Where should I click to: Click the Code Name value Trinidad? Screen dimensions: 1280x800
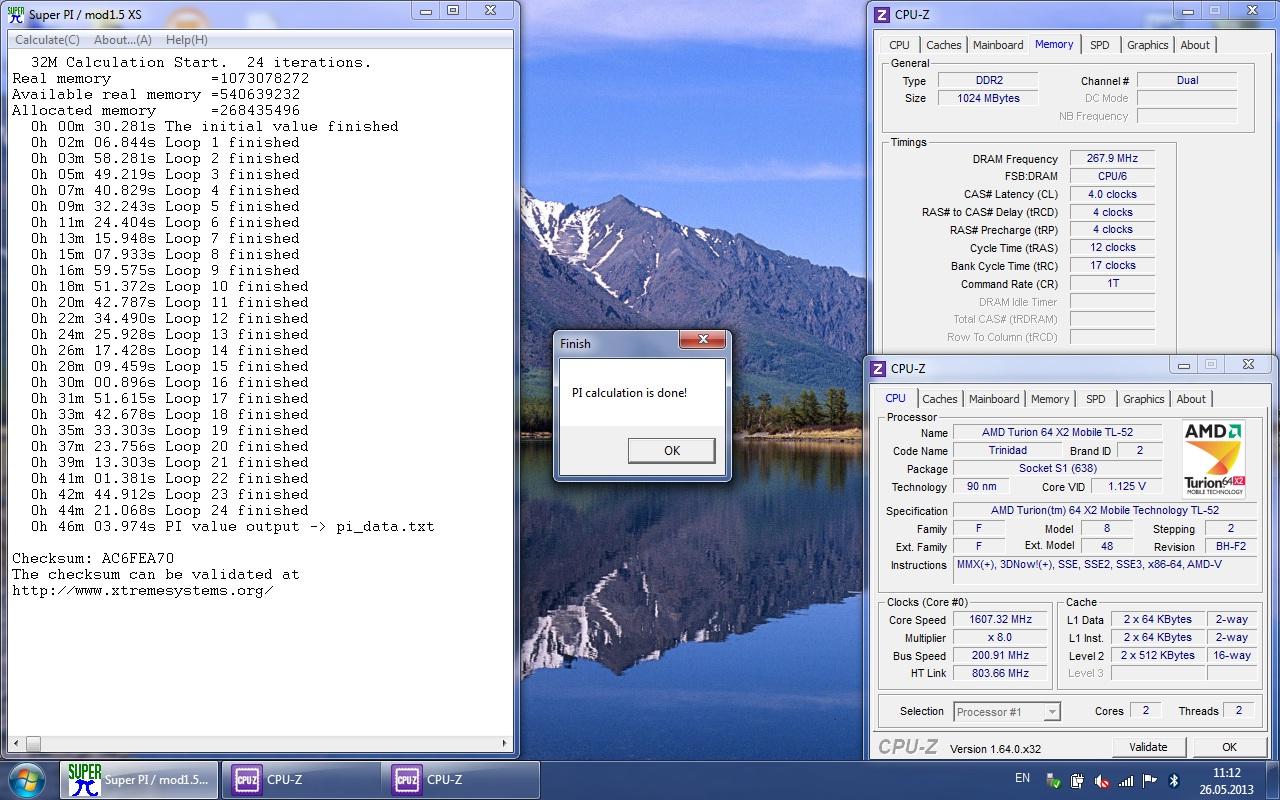coord(1007,451)
